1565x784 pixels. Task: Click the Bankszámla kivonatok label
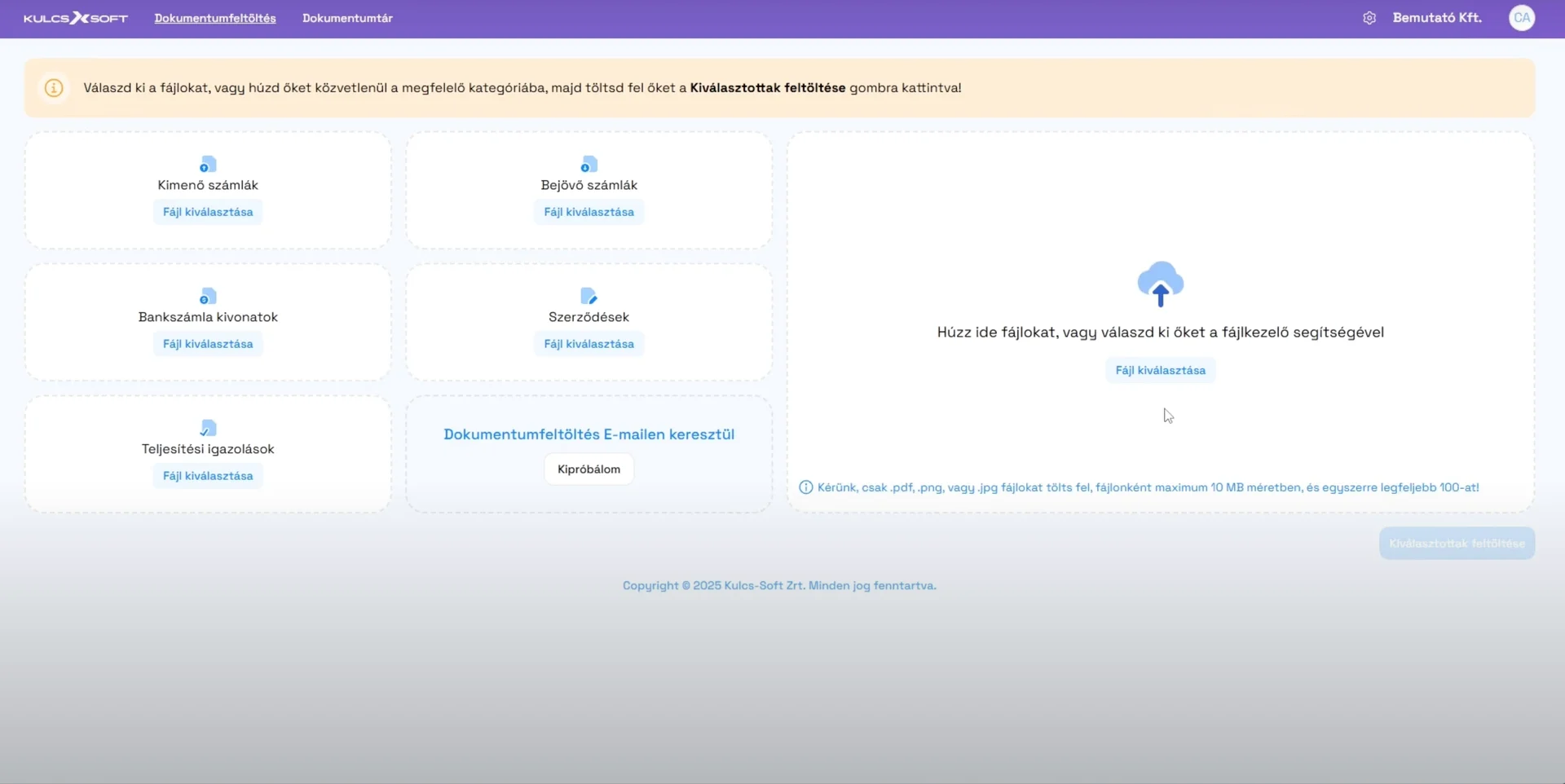click(x=208, y=317)
